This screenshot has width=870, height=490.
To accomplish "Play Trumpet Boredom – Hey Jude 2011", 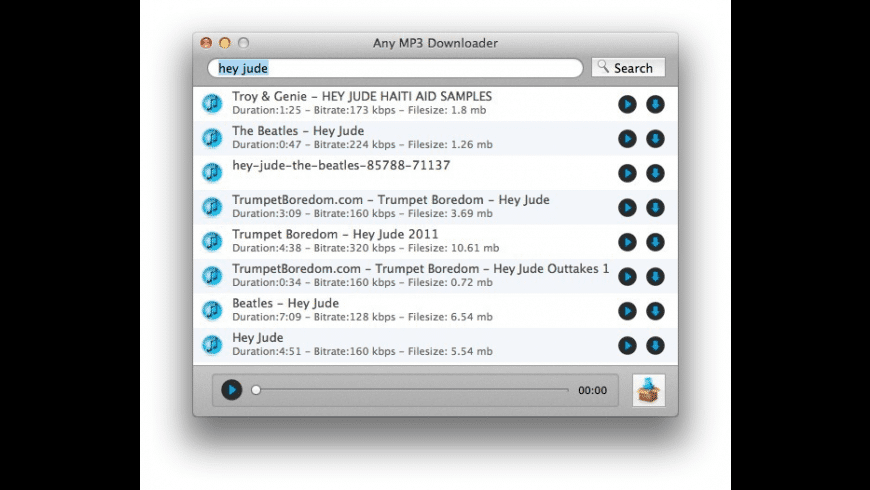I will (x=627, y=242).
